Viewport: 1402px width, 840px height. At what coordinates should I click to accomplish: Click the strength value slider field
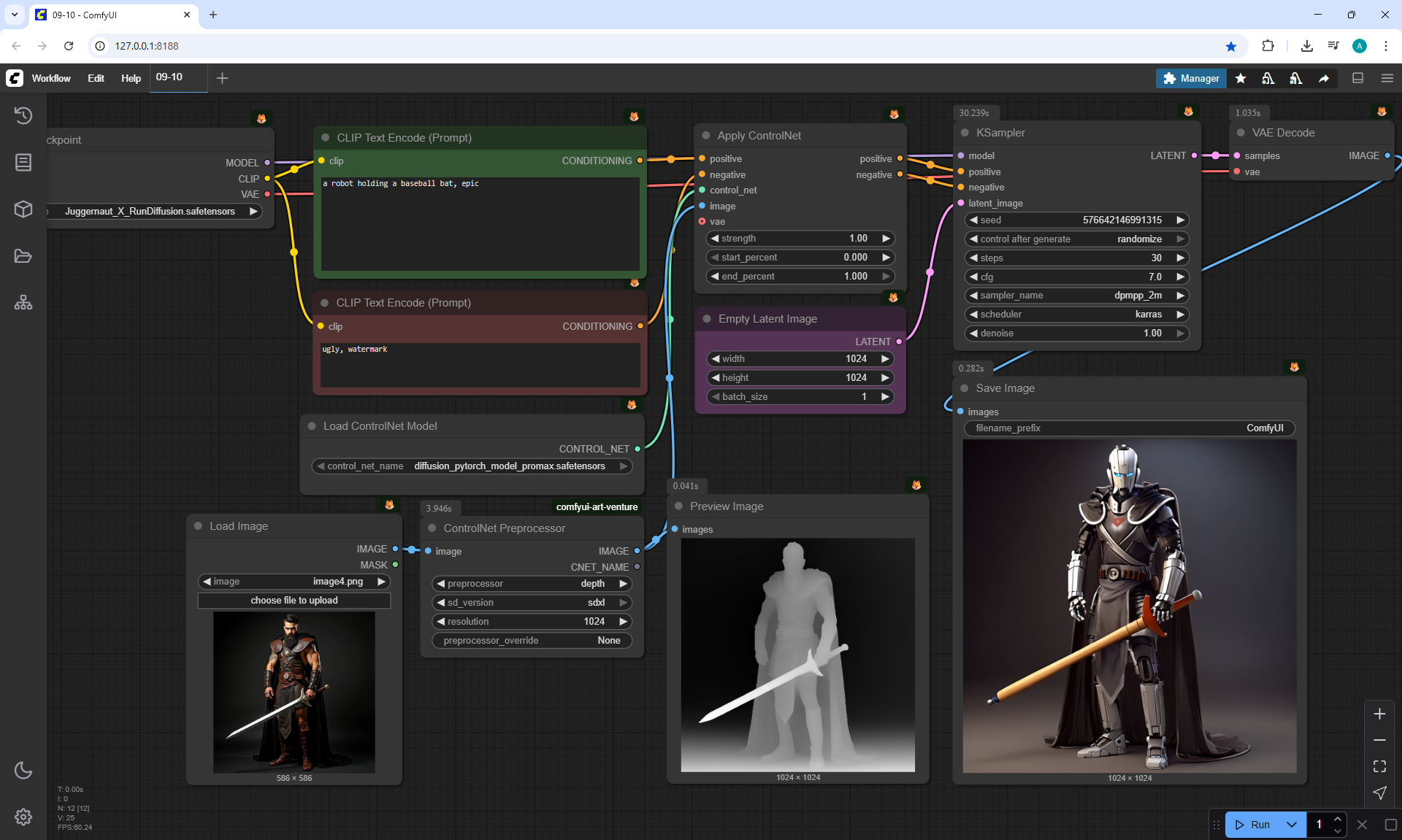800,239
